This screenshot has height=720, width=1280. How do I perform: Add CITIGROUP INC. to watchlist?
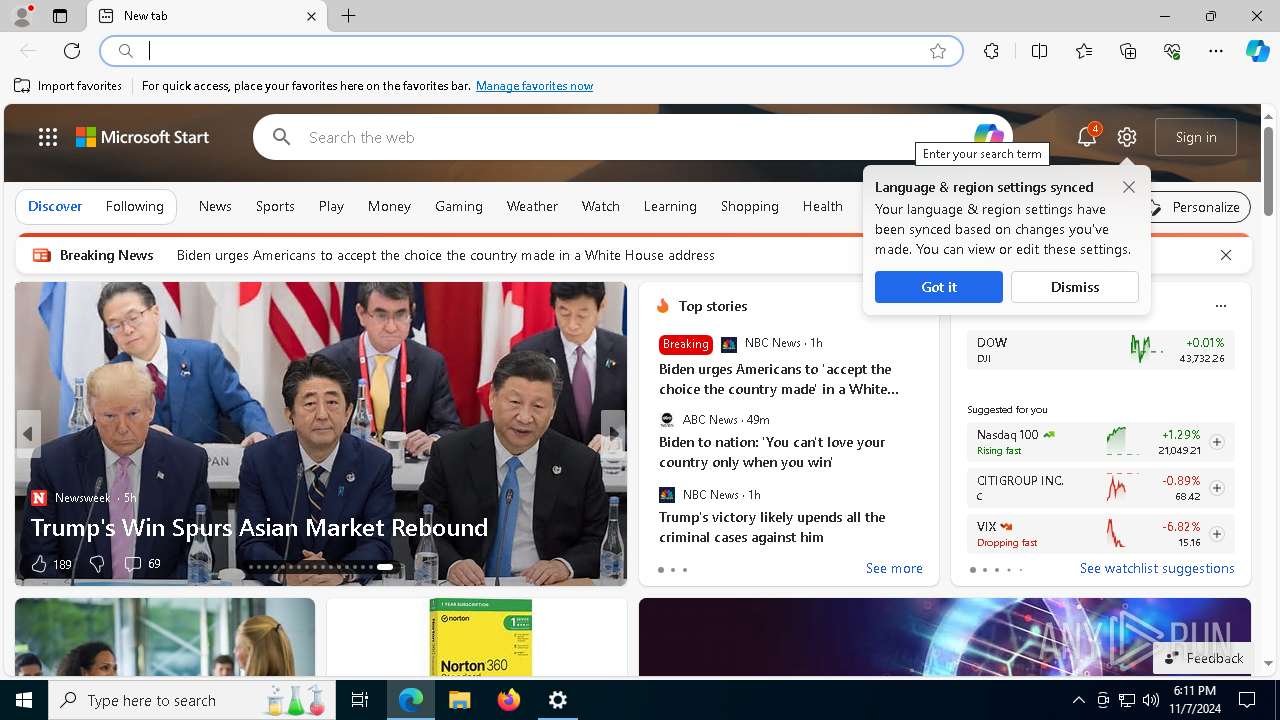click(x=1217, y=488)
